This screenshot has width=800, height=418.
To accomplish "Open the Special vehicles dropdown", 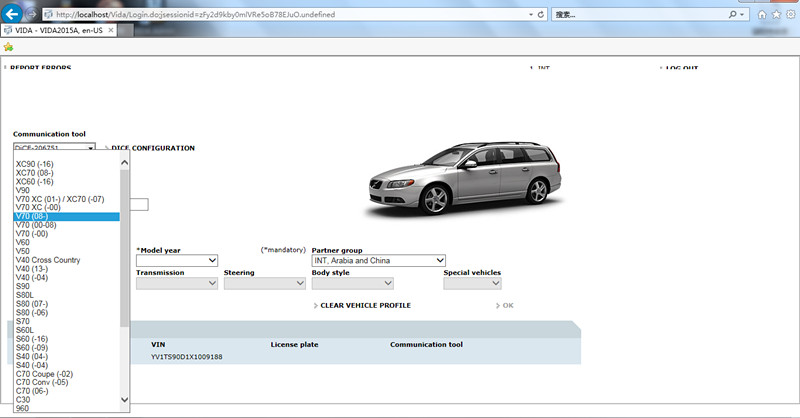I will (x=472, y=283).
